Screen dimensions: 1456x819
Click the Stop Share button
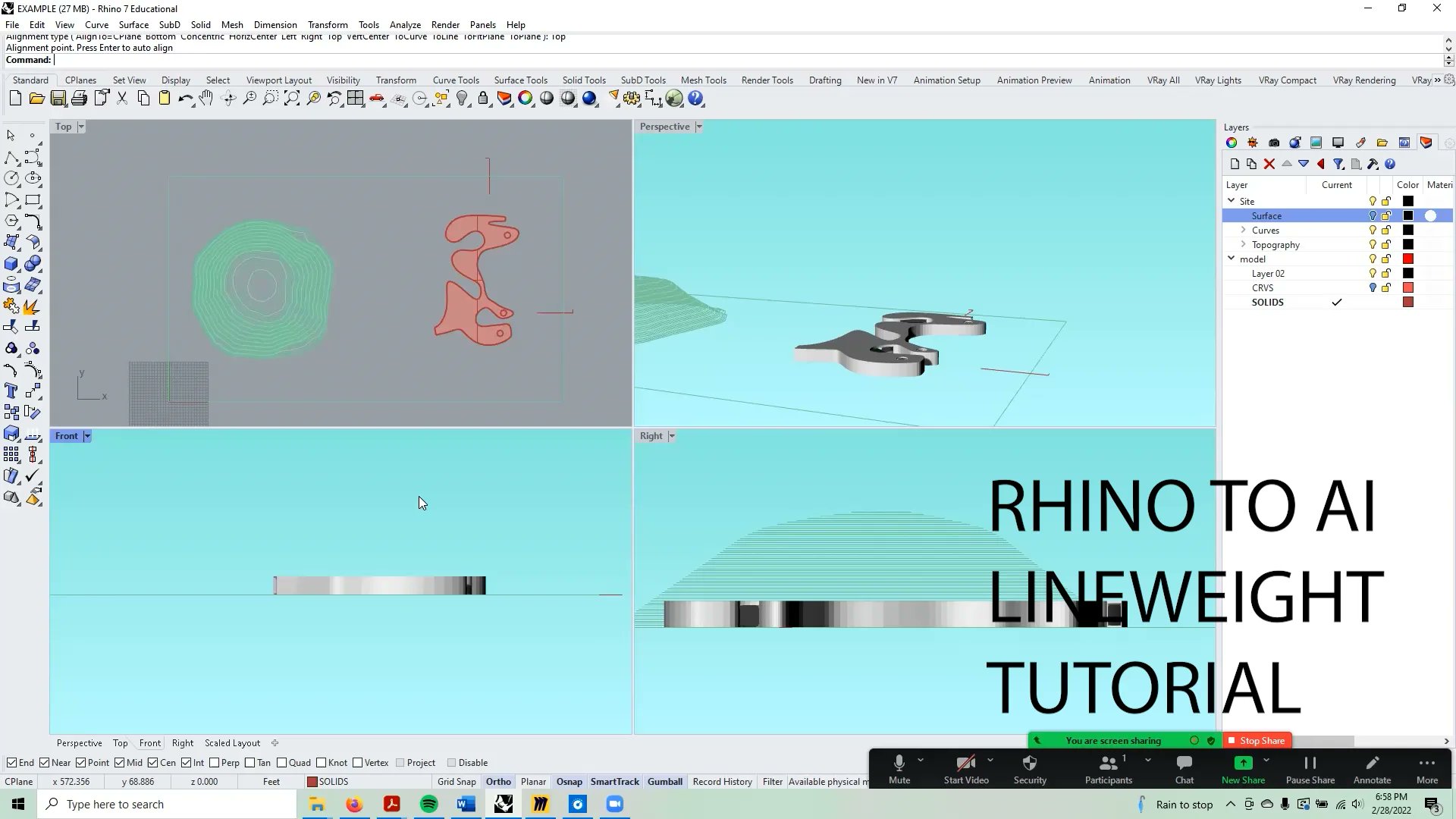[x=1257, y=740]
